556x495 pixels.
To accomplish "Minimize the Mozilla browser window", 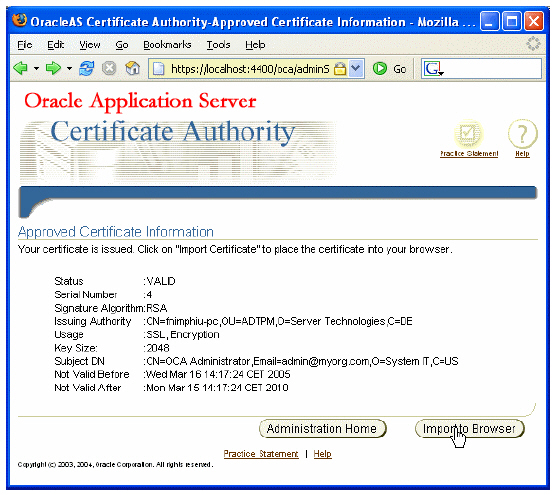I will (x=490, y=21).
